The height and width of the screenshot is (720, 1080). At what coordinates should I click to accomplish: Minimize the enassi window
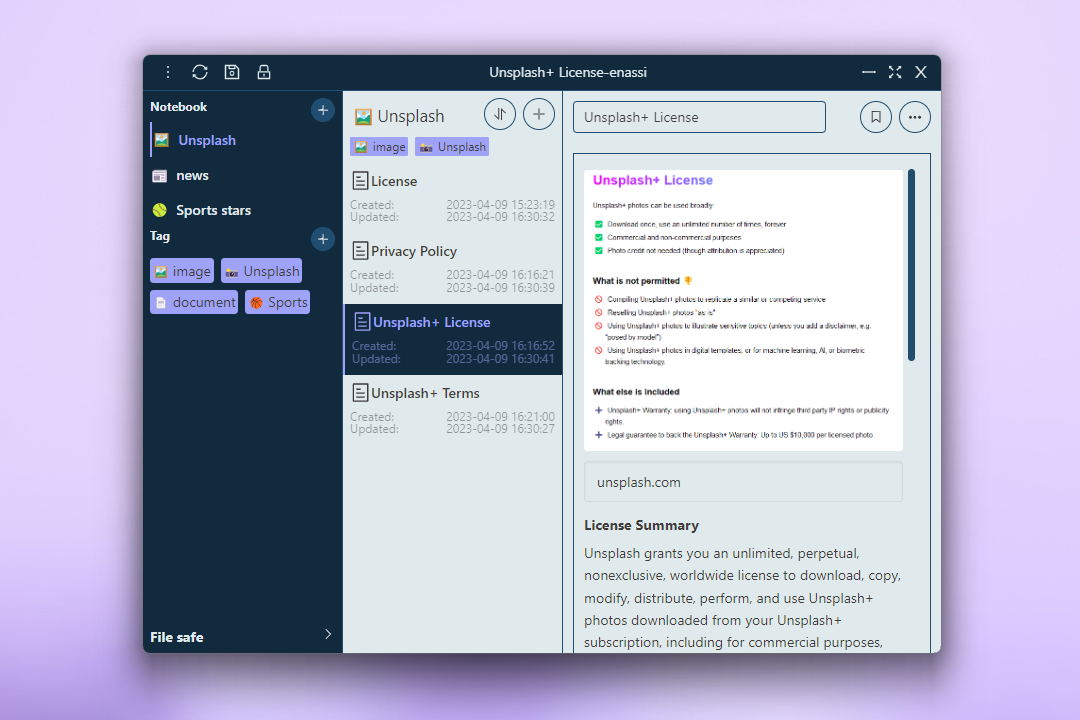[x=869, y=72]
